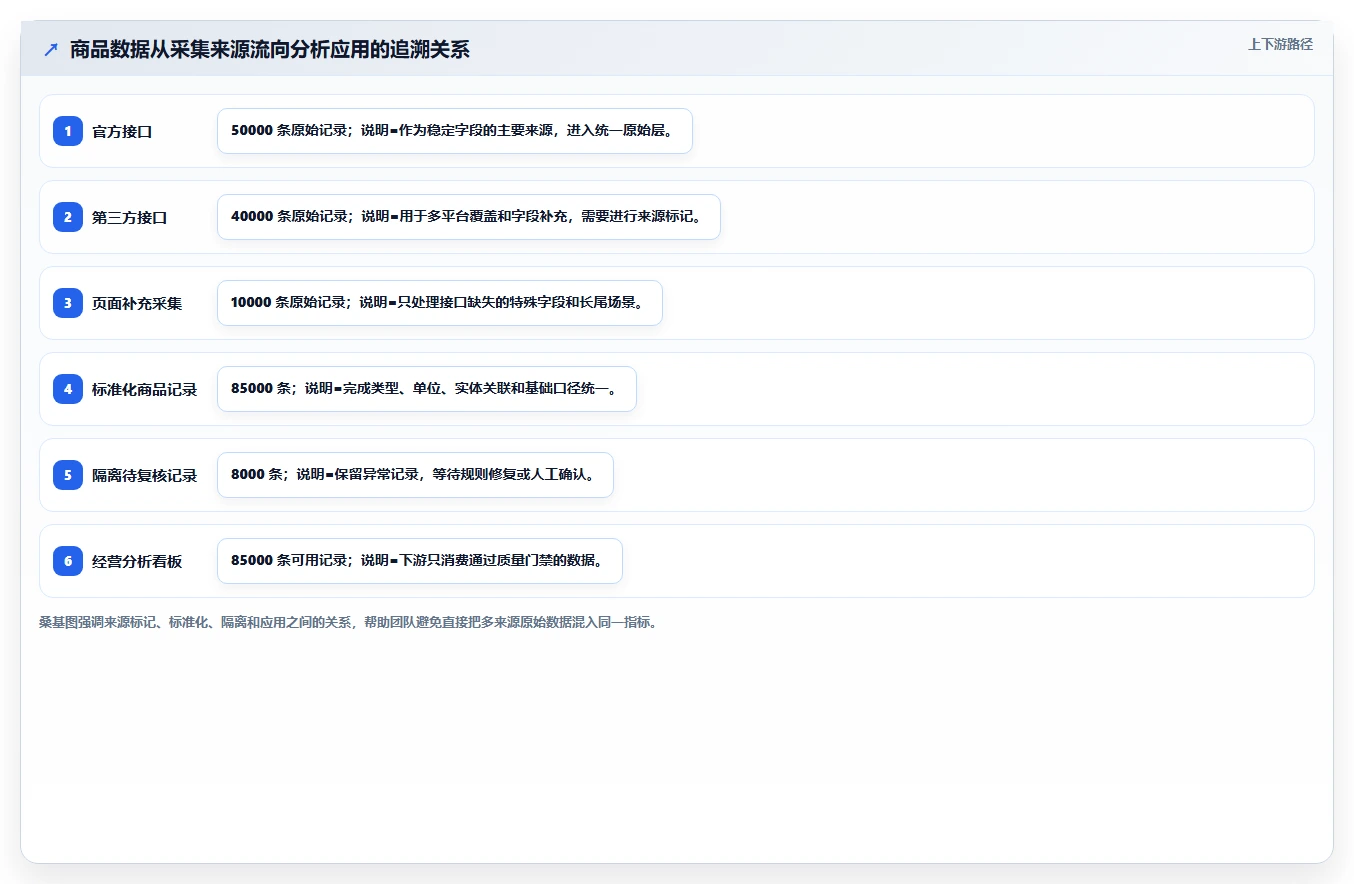Select the number 6 badge for 经营分析看板
Viewport: 1354px width, 884px height.
(68, 561)
